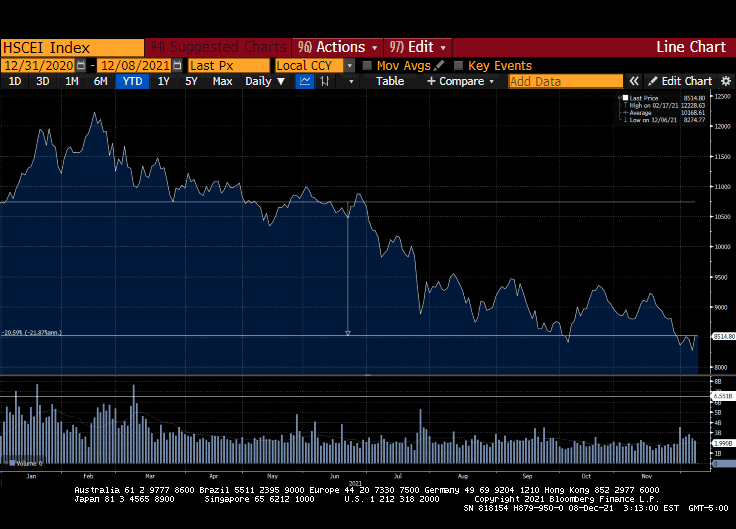Click the start date field 12/31/2020
The width and height of the screenshot is (736, 529).
[39, 65]
